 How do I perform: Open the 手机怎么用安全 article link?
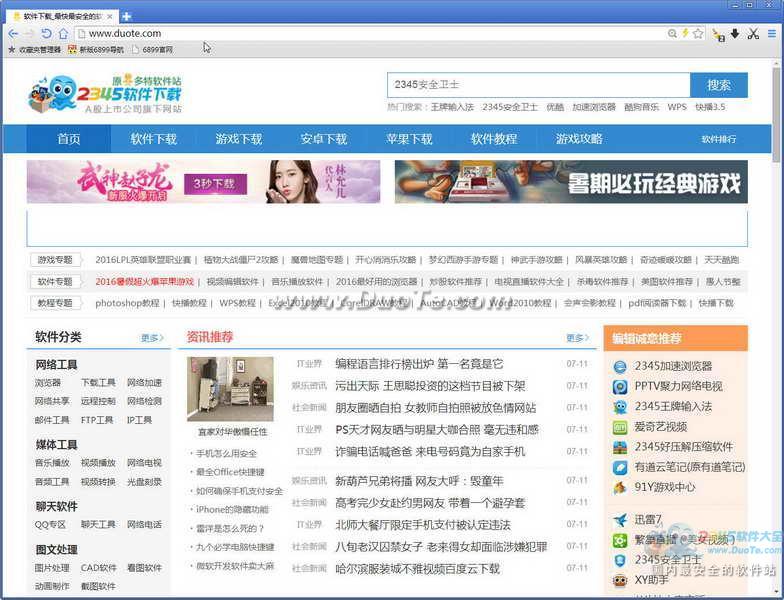pos(226,454)
